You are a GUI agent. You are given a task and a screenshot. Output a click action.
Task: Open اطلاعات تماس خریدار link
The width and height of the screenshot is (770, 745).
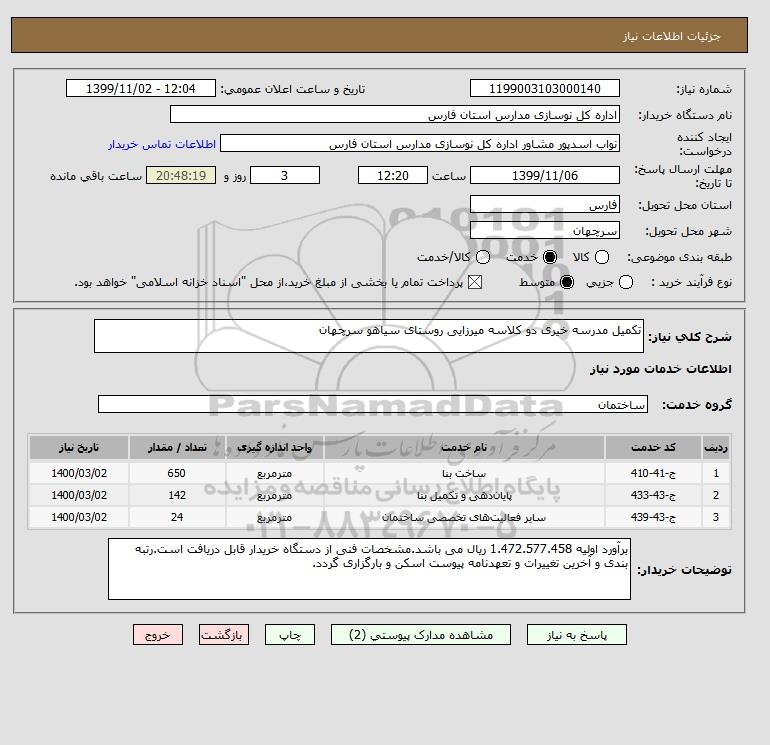162,144
